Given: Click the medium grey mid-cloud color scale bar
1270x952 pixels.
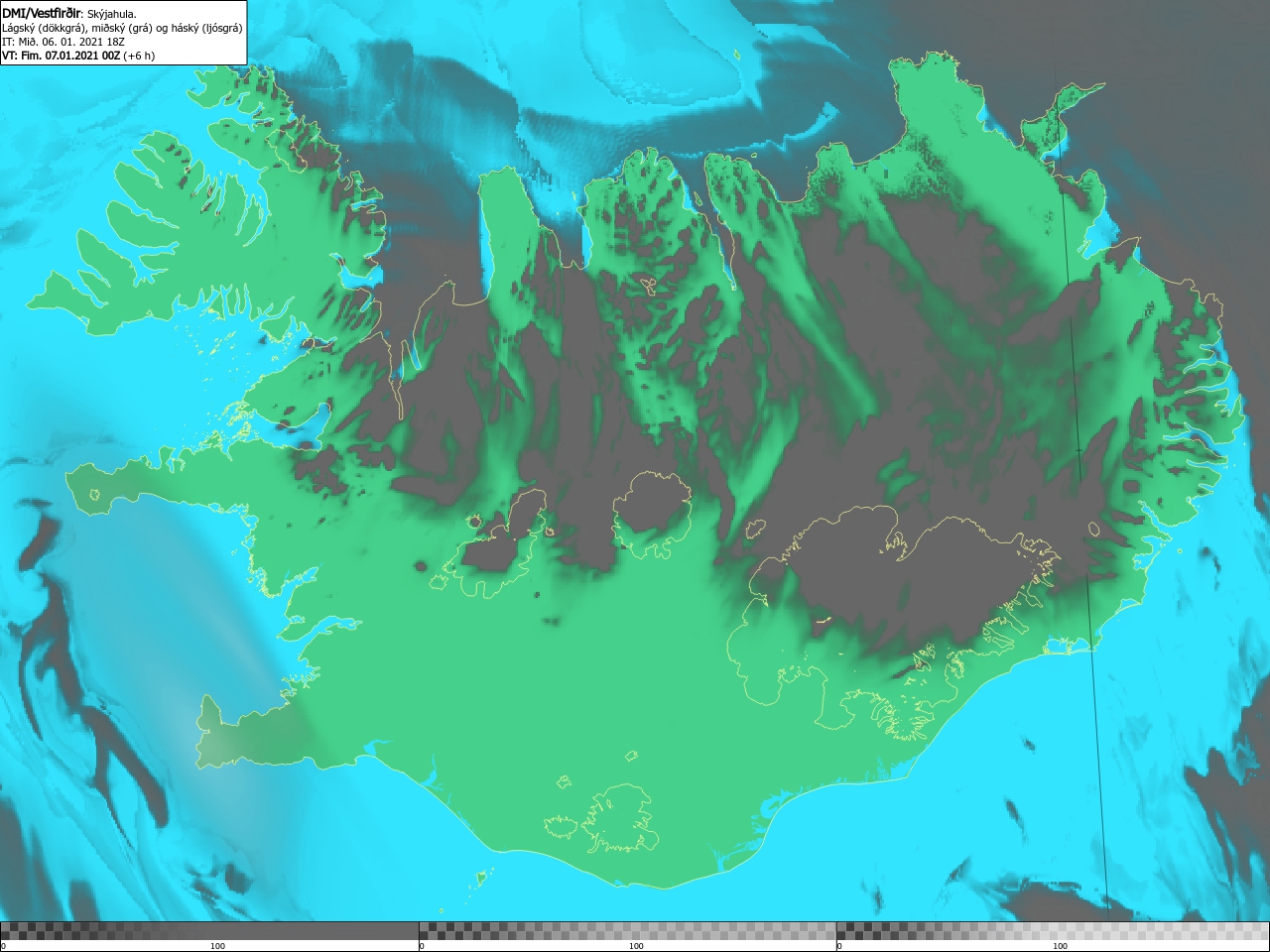Looking at the screenshot, I should [x=627, y=930].
